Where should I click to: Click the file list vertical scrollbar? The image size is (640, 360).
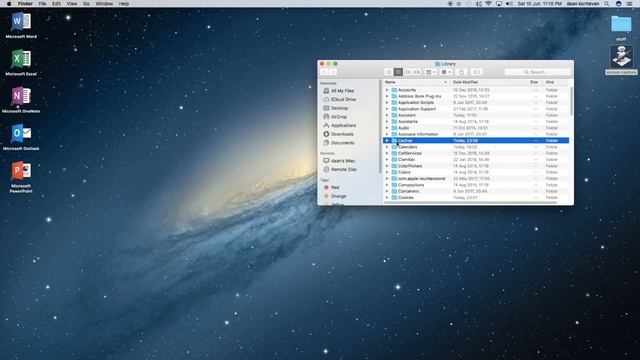coord(571,101)
